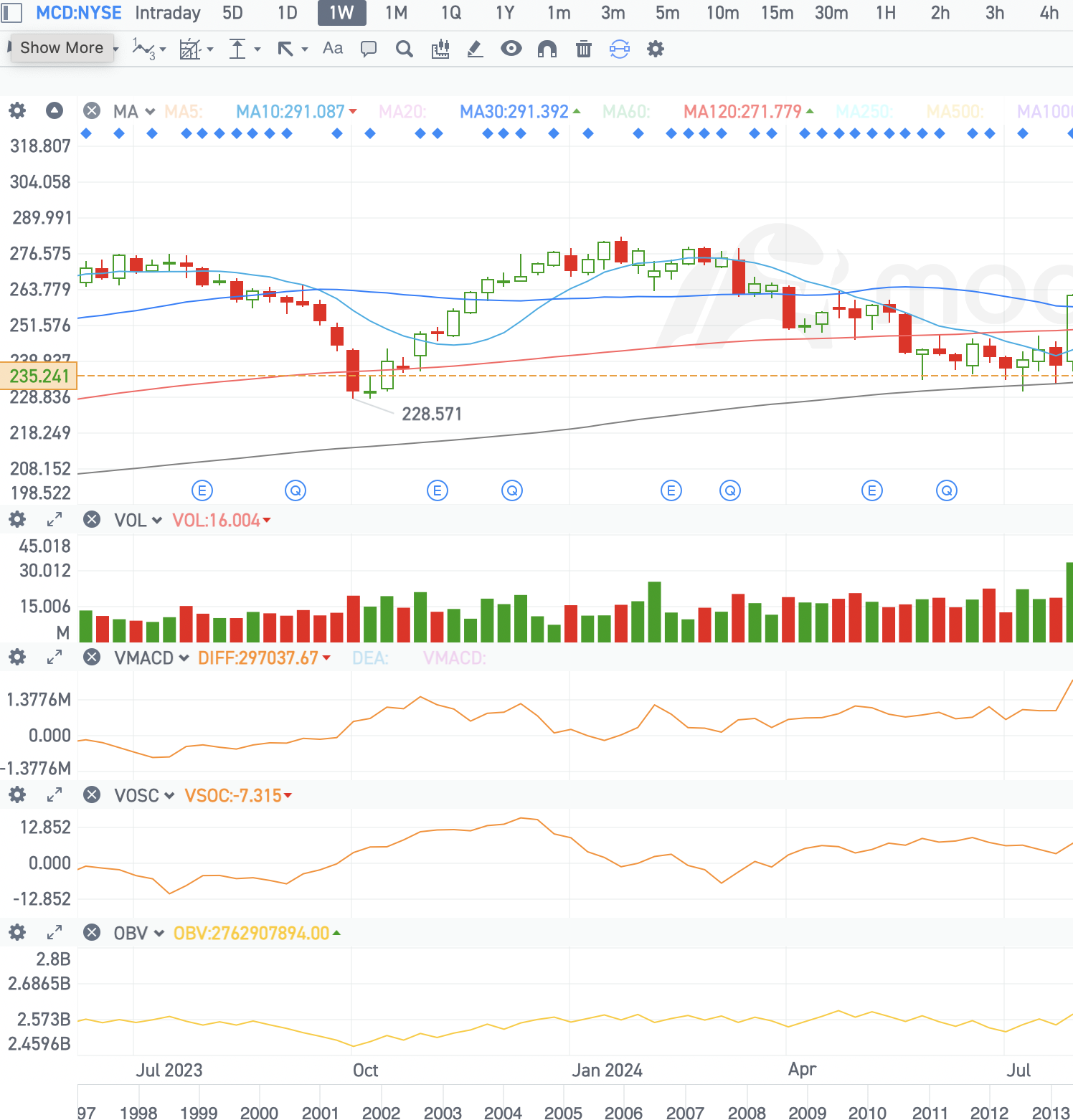
Task: Click the blue sync drawings icon
Action: coord(620,49)
